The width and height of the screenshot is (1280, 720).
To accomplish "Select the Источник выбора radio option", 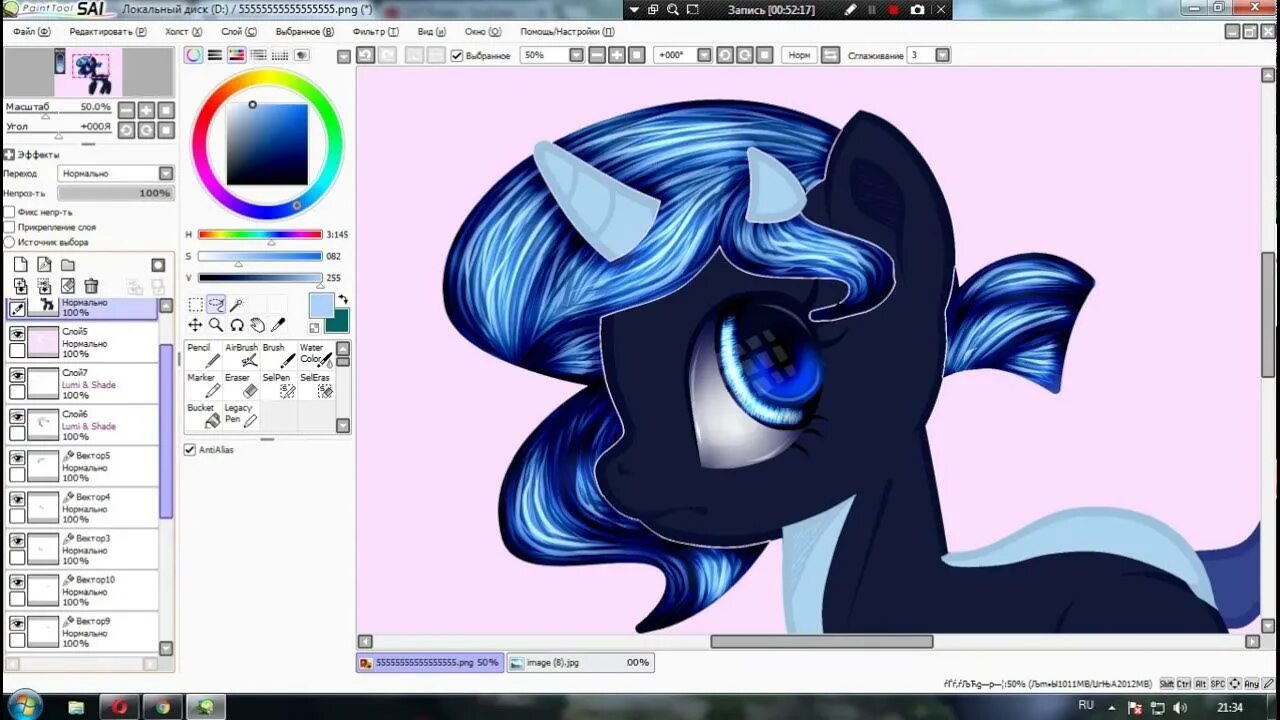I will pyautogui.click(x=10, y=242).
